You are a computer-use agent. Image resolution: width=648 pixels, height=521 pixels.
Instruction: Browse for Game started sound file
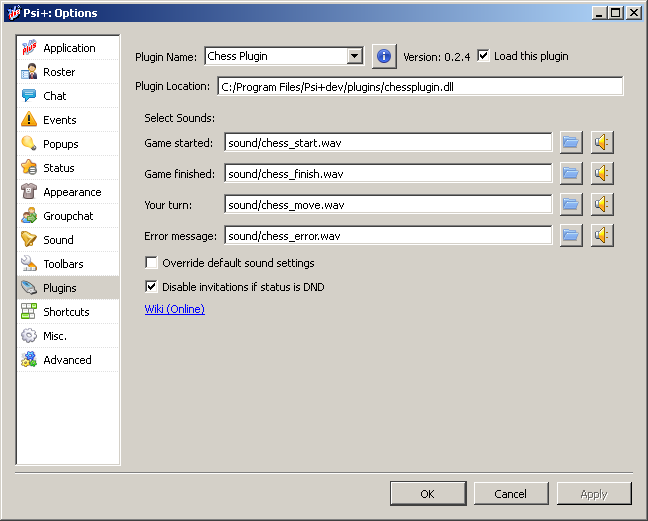570,142
